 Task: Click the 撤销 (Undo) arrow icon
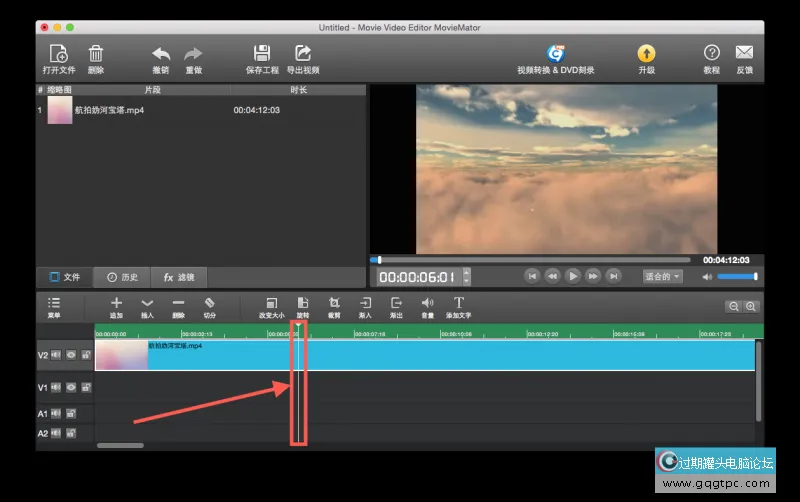pos(161,54)
